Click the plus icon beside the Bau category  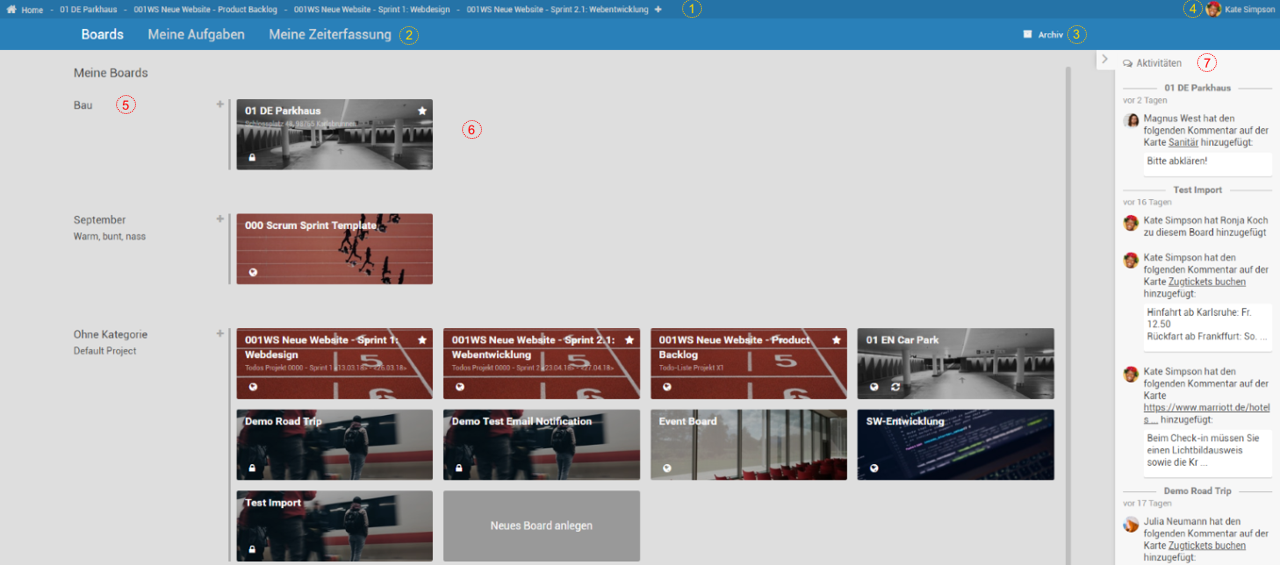coord(220,104)
